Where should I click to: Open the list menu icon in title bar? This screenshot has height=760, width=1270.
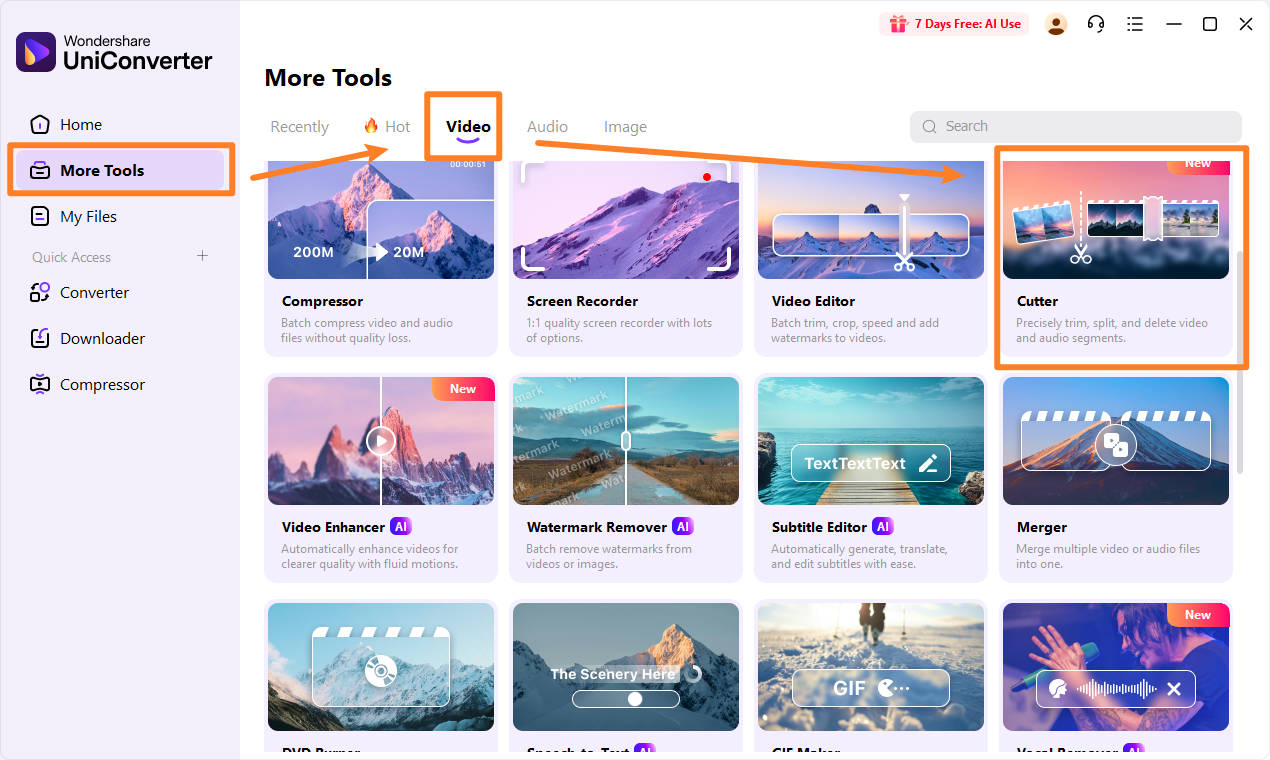point(1135,24)
